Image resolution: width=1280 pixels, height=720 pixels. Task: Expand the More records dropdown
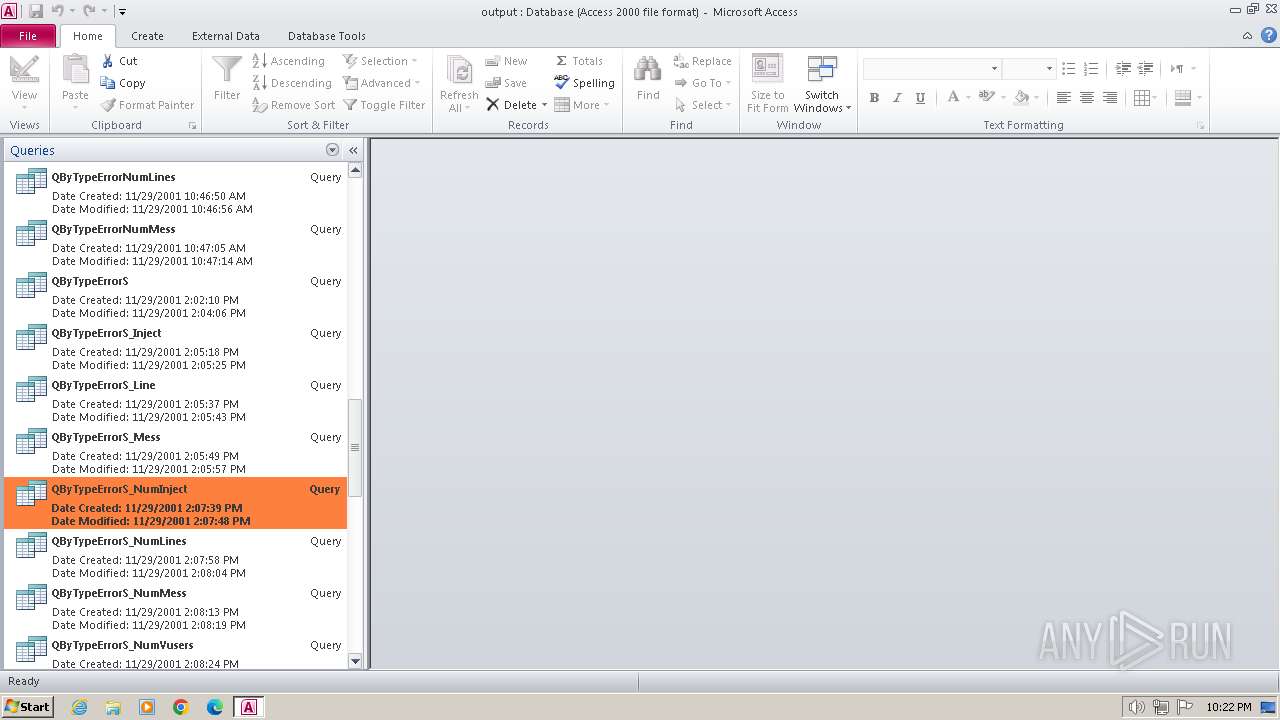pyautogui.click(x=582, y=105)
